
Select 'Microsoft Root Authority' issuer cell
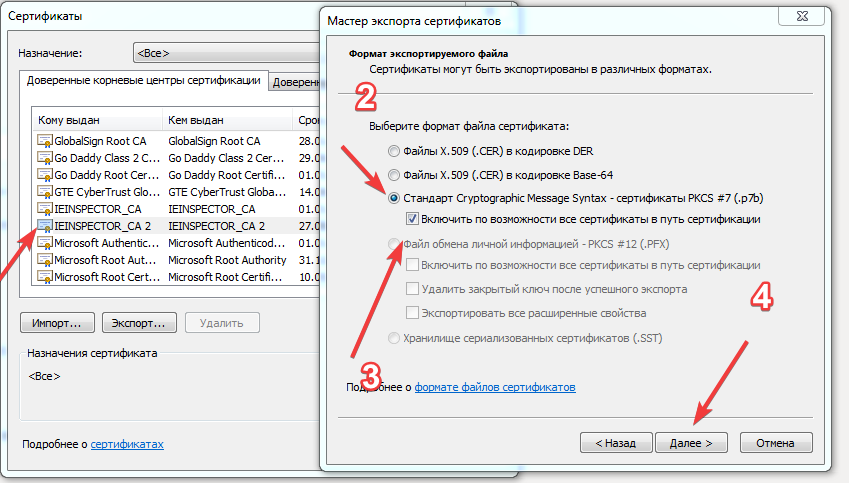tap(227, 260)
